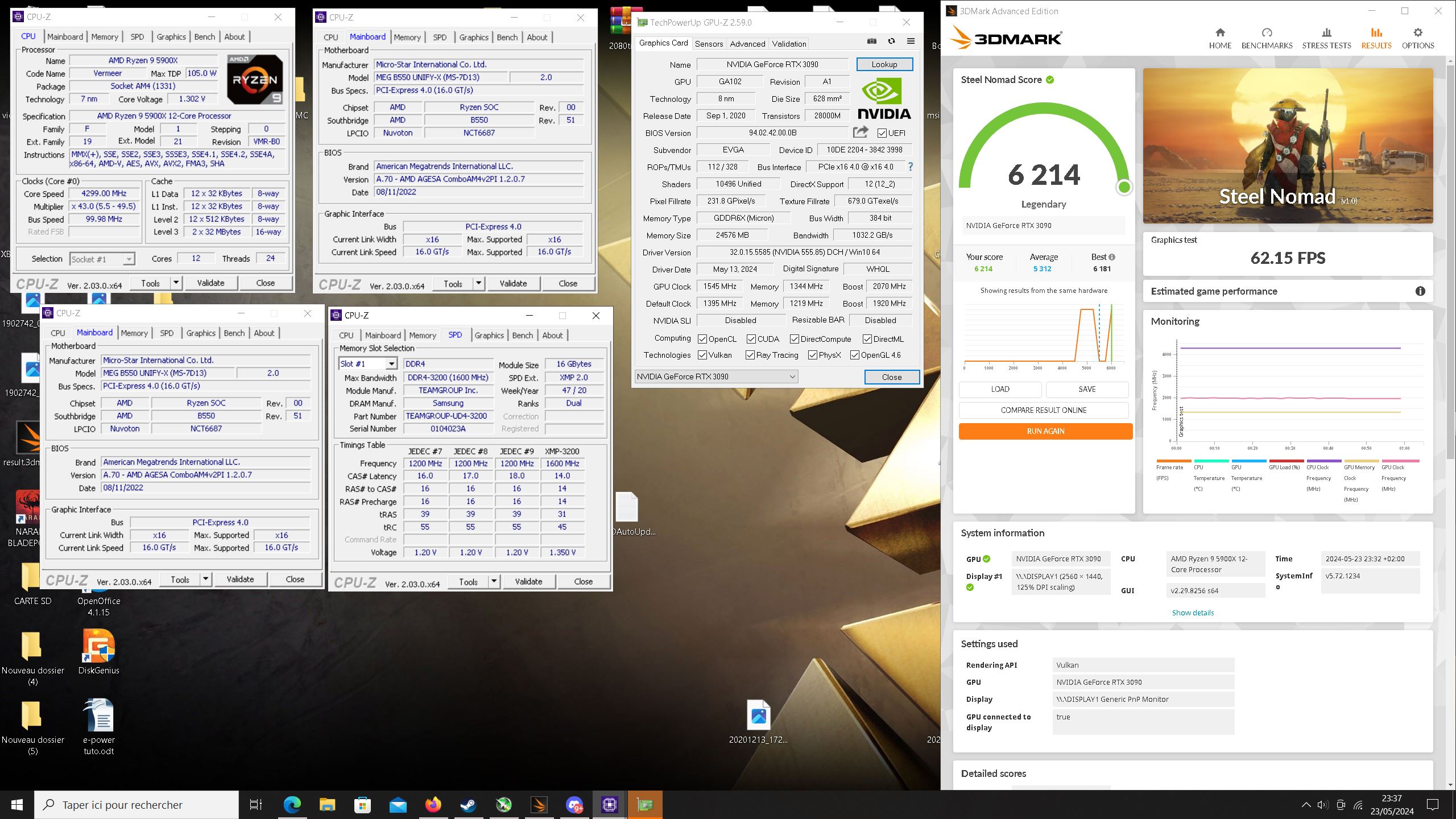Viewport: 1456px width, 819px height.
Task: Open Tools dropdown arrow in lower CPU-Z Mainboard window
Action: point(205,579)
